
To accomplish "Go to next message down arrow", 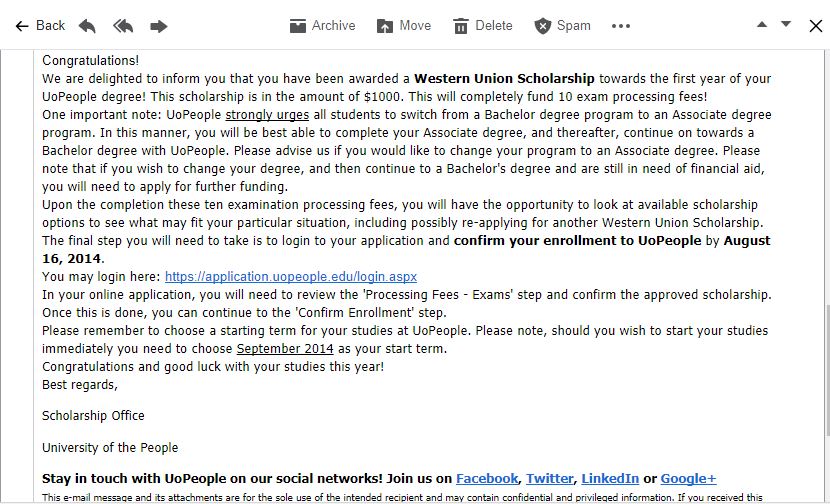I will pyautogui.click(x=786, y=24).
